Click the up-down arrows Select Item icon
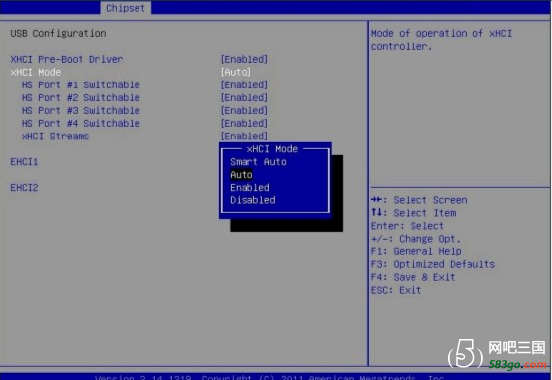The height and width of the screenshot is (380, 552). click(376, 212)
